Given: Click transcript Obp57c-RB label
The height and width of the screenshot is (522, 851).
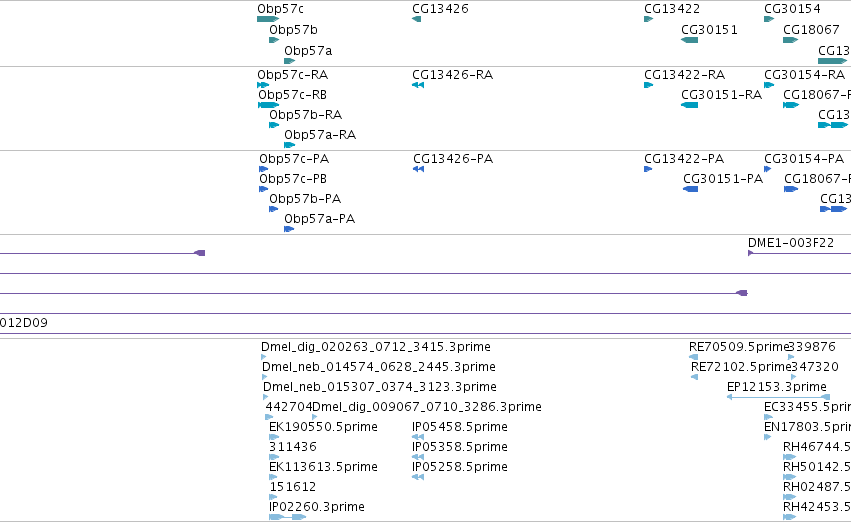Looking at the screenshot, I should (x=293, y=95).
